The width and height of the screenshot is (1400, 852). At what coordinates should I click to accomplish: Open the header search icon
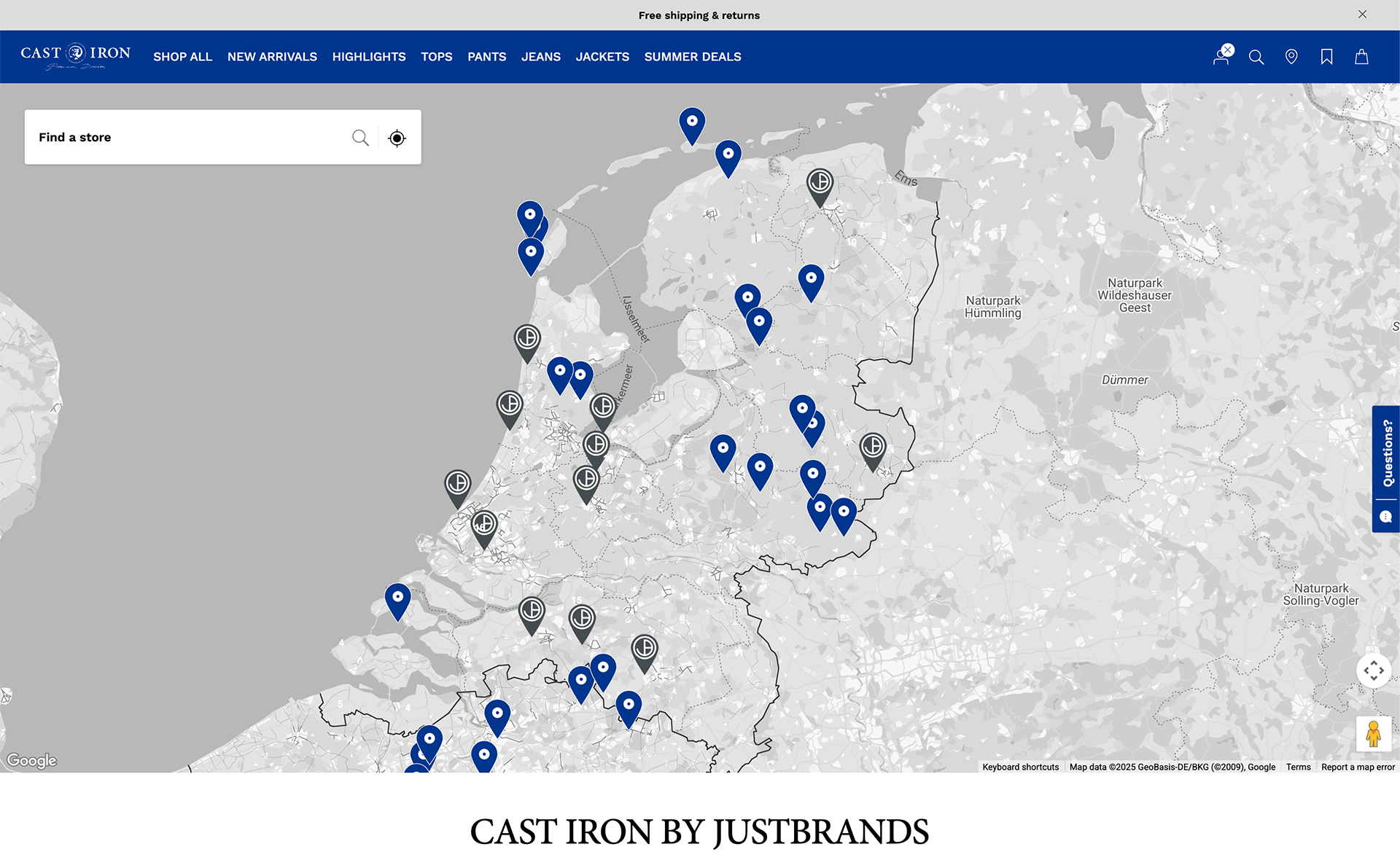coord(1256,57)
